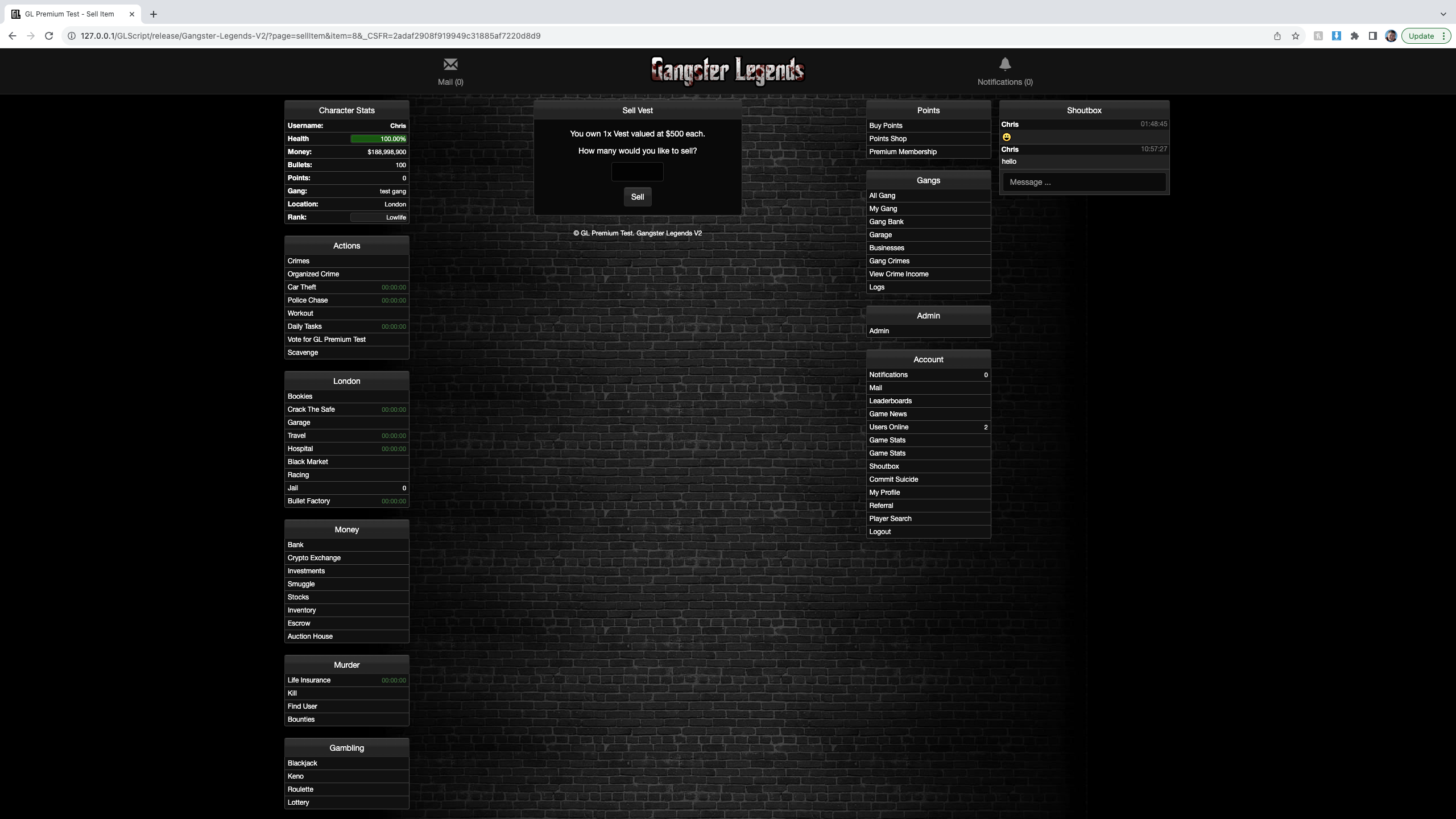Click the sell quantity input field
The height and width of the screenshot is (819, 1456).
click(x=637, y=172)
